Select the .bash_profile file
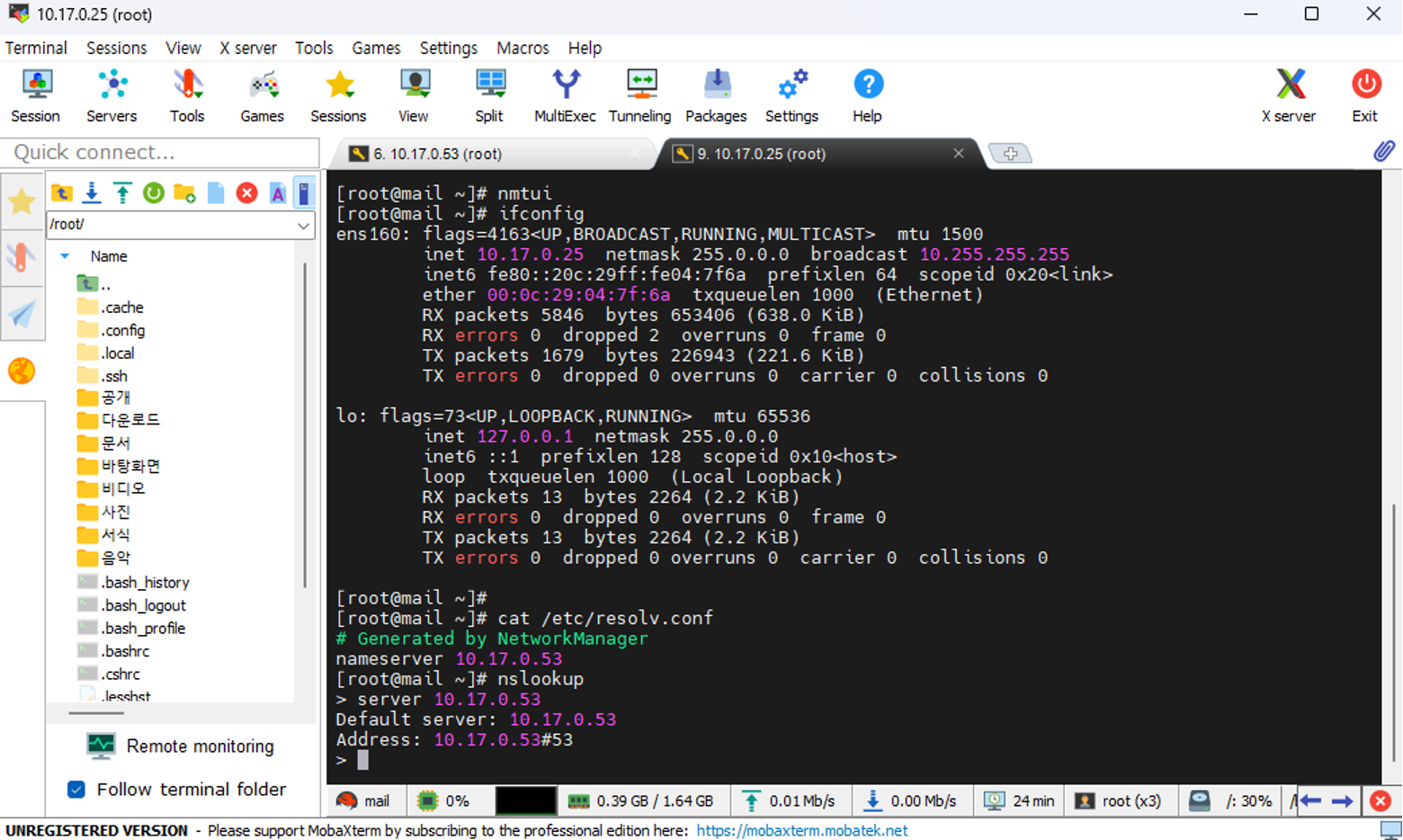This screenshot has height=840, width=1403. (131, 629)
